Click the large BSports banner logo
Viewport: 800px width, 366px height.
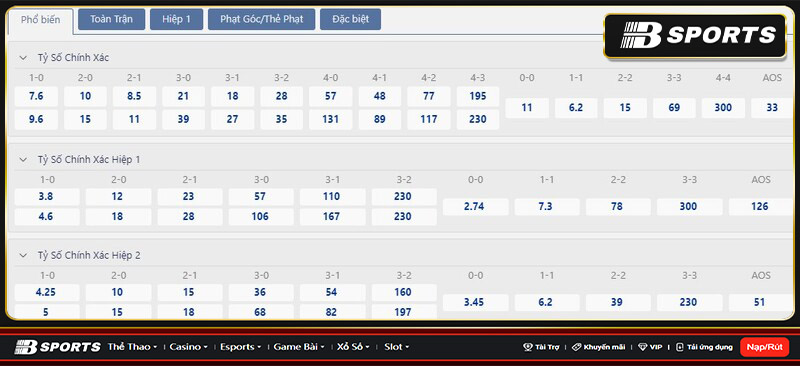pos(695,36)
